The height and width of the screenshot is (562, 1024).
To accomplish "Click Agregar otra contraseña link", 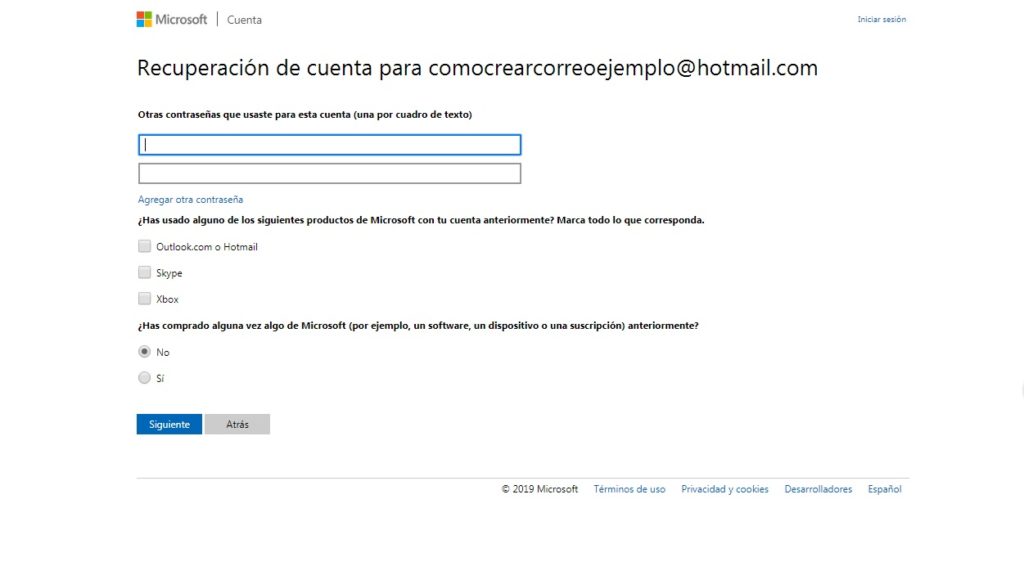I will pos(190,200).
